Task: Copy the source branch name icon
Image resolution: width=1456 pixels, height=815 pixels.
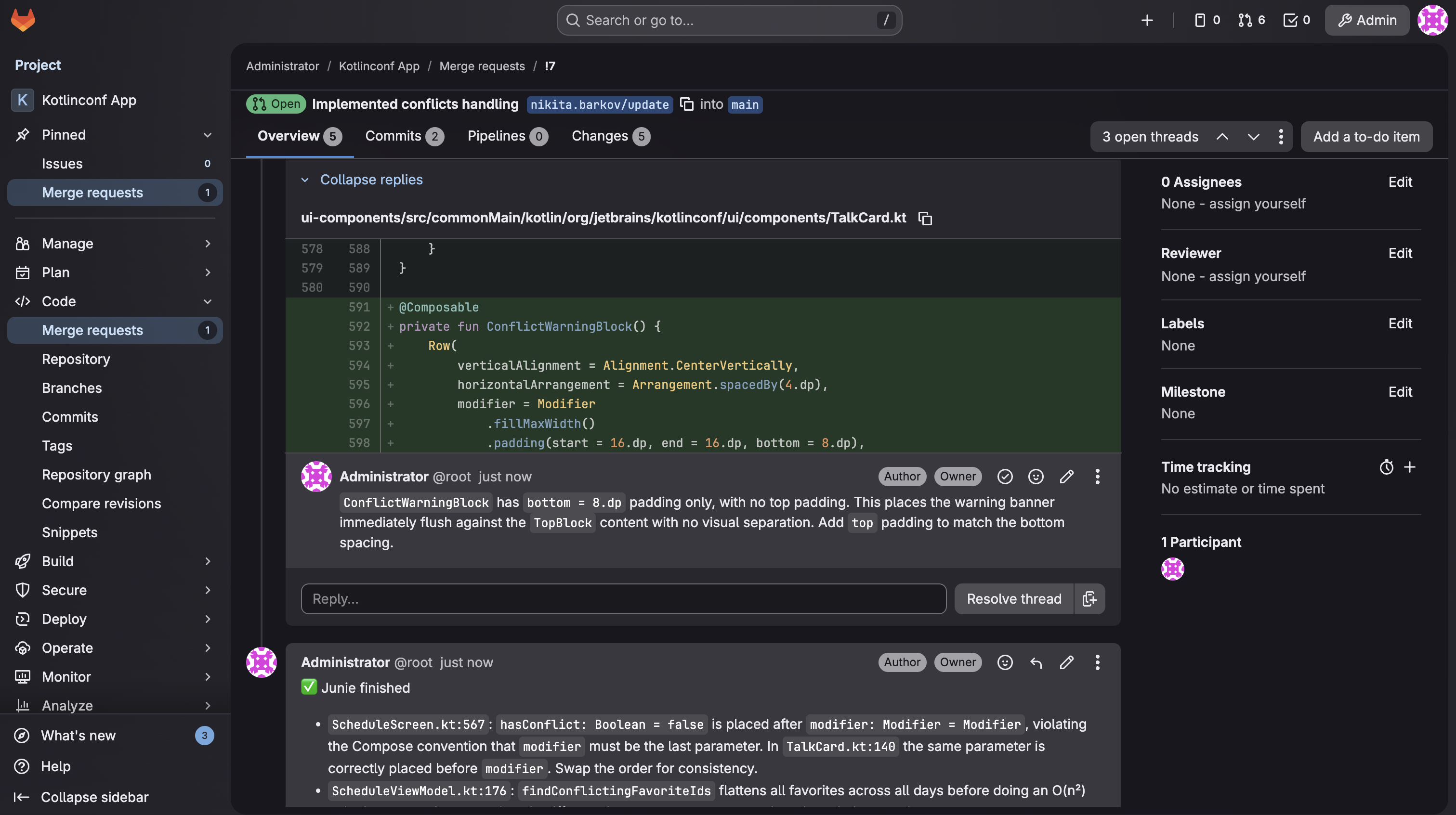Action: [x=687, y=104]
